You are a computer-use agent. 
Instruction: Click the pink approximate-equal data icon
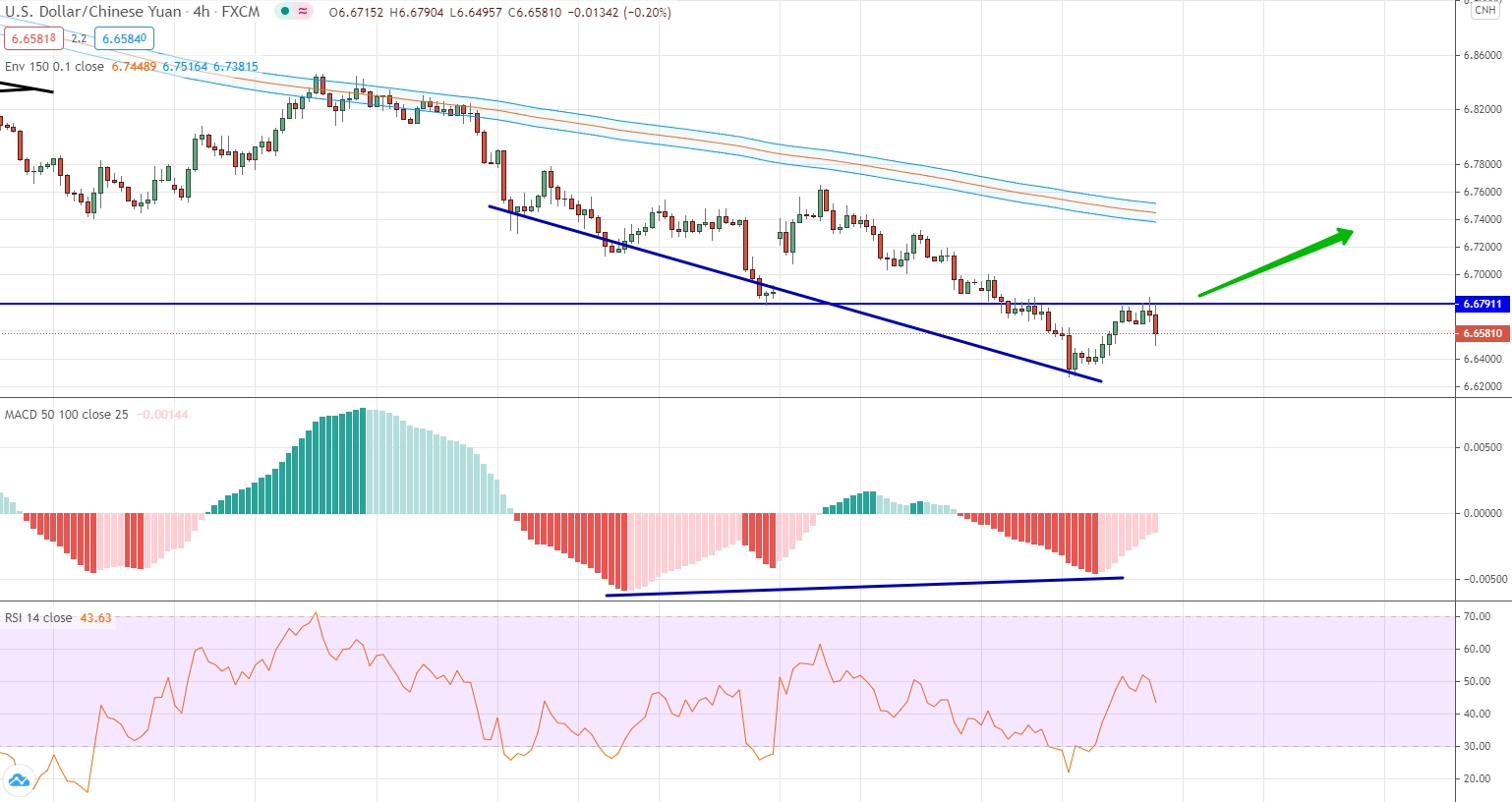click(x=302, y=12)
